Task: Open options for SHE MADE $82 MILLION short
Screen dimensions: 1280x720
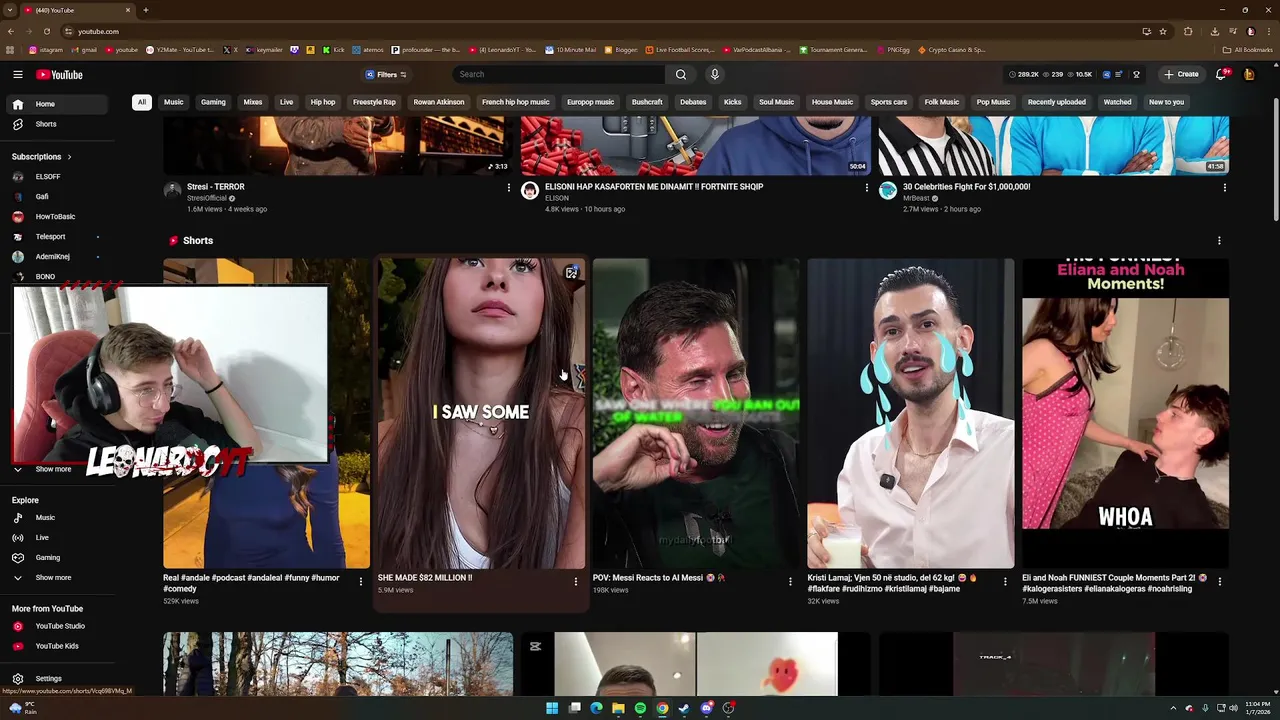Action: (x=576, y=581)
